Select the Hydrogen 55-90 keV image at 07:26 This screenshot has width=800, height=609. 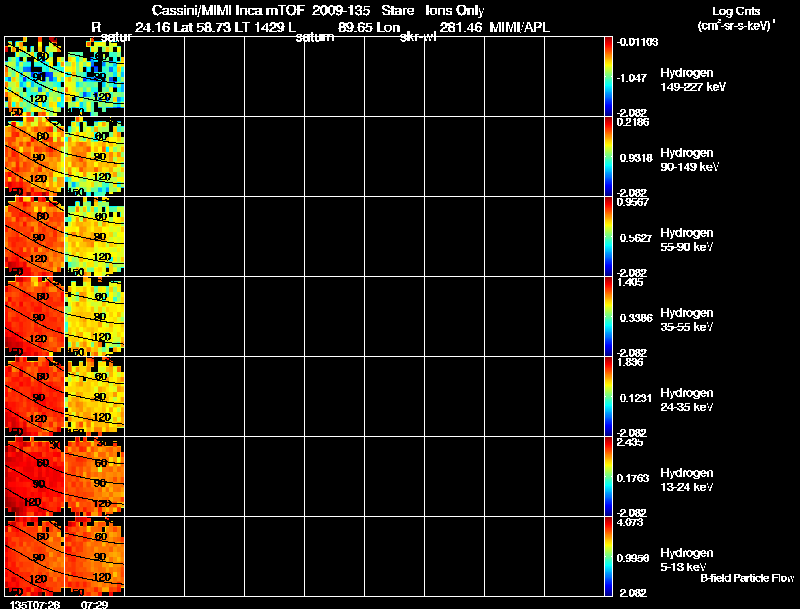(35, 236)
